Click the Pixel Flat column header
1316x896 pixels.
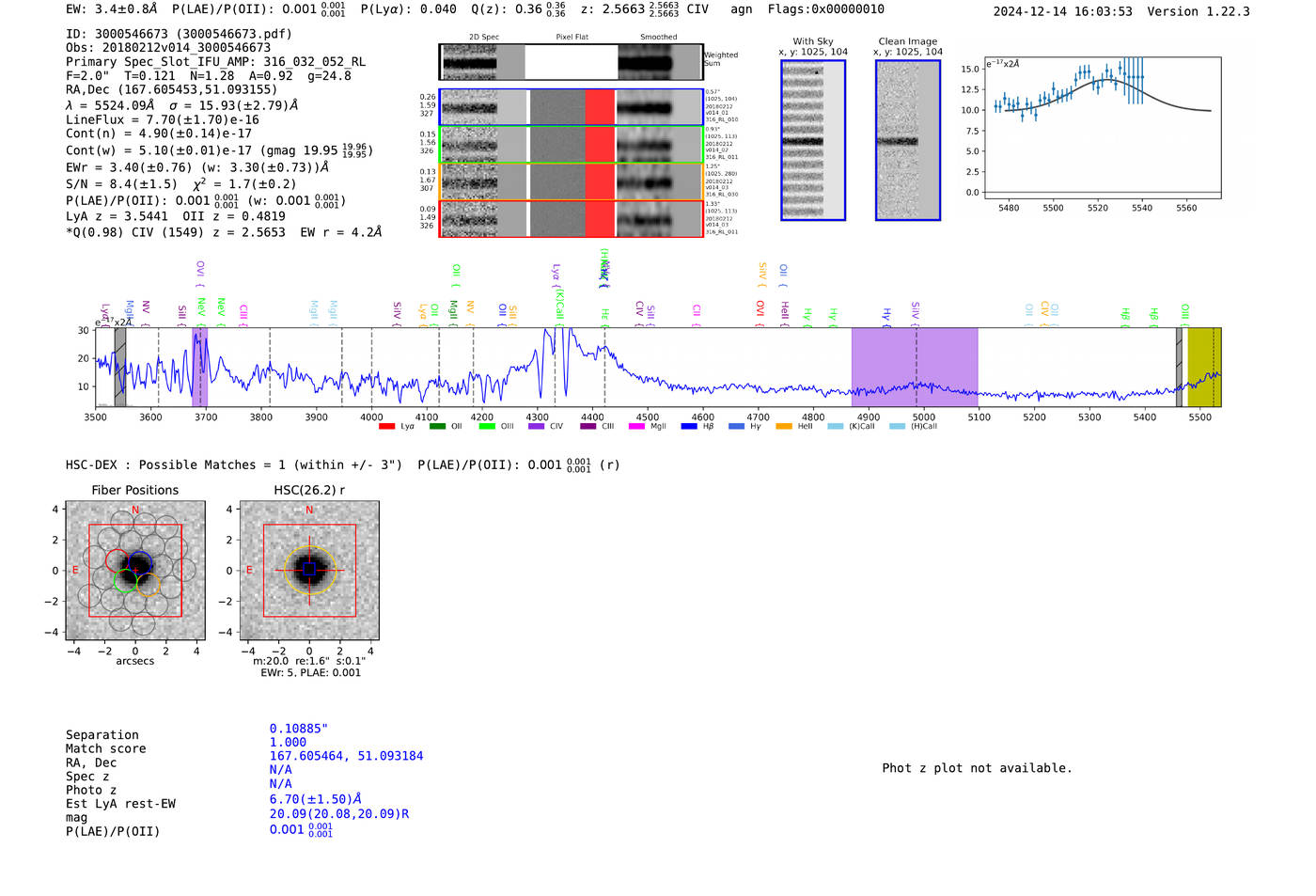pos(572,38)
